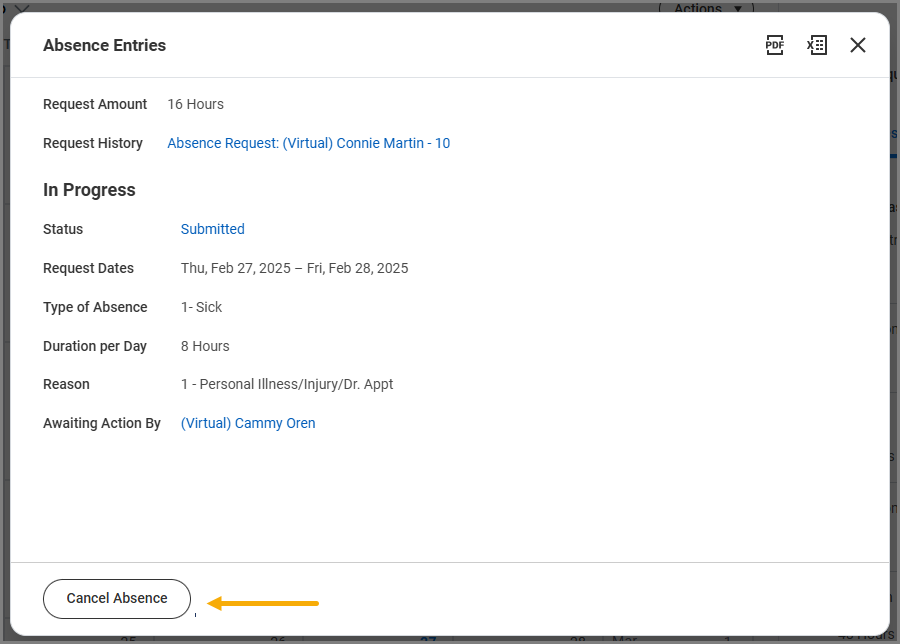
Task: Click the "8 Hours" duration value
Action: (x=205, y=346)
